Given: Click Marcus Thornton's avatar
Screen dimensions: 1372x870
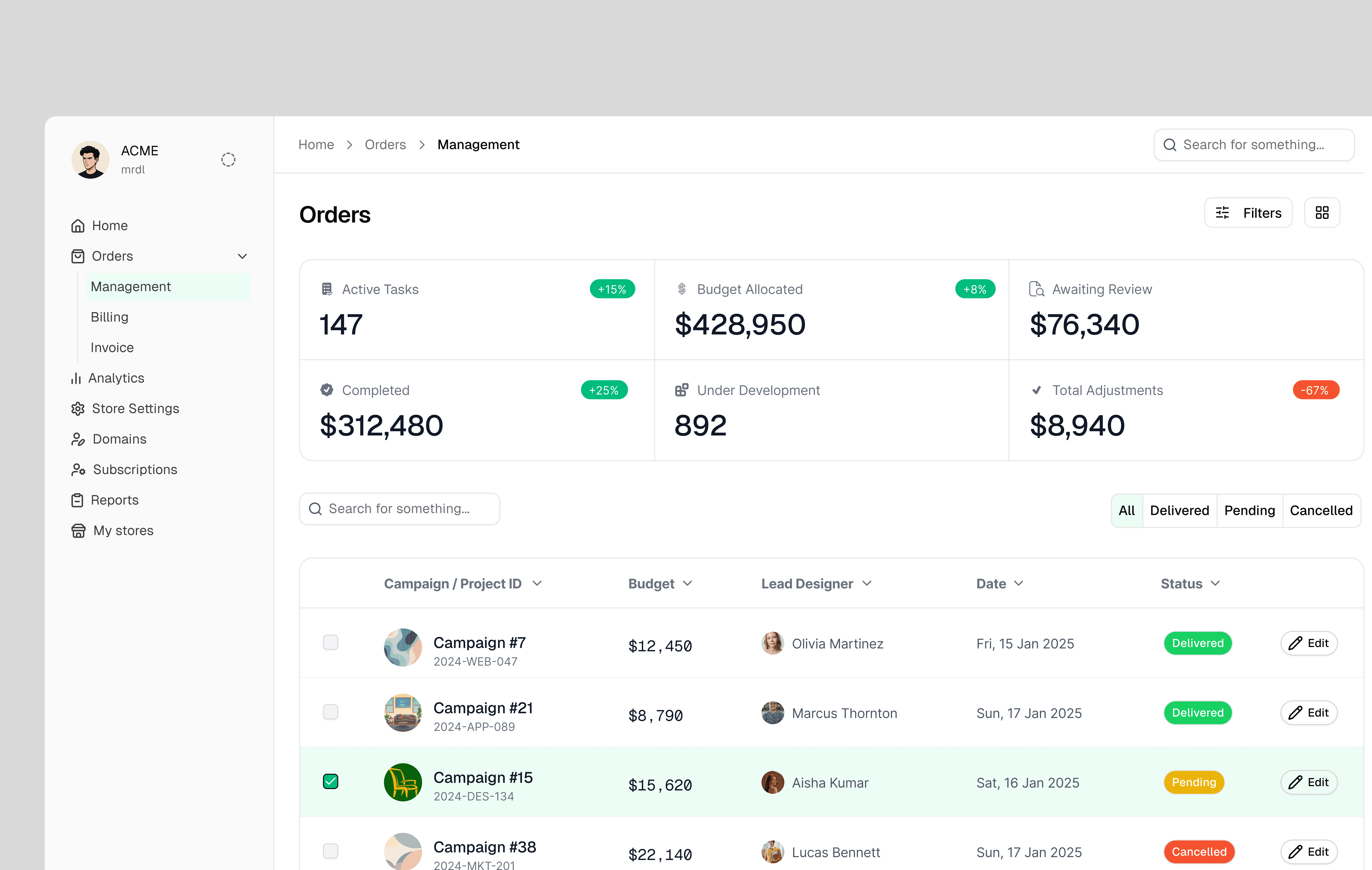Looking at the screenshot, I should coord(773,713).
